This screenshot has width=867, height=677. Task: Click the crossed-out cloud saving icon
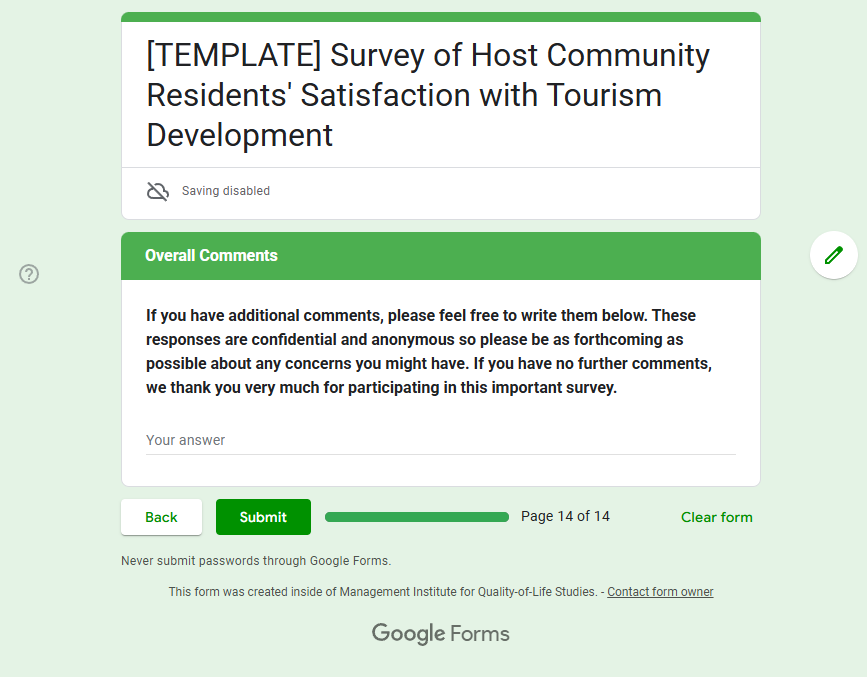click(158, 191)
